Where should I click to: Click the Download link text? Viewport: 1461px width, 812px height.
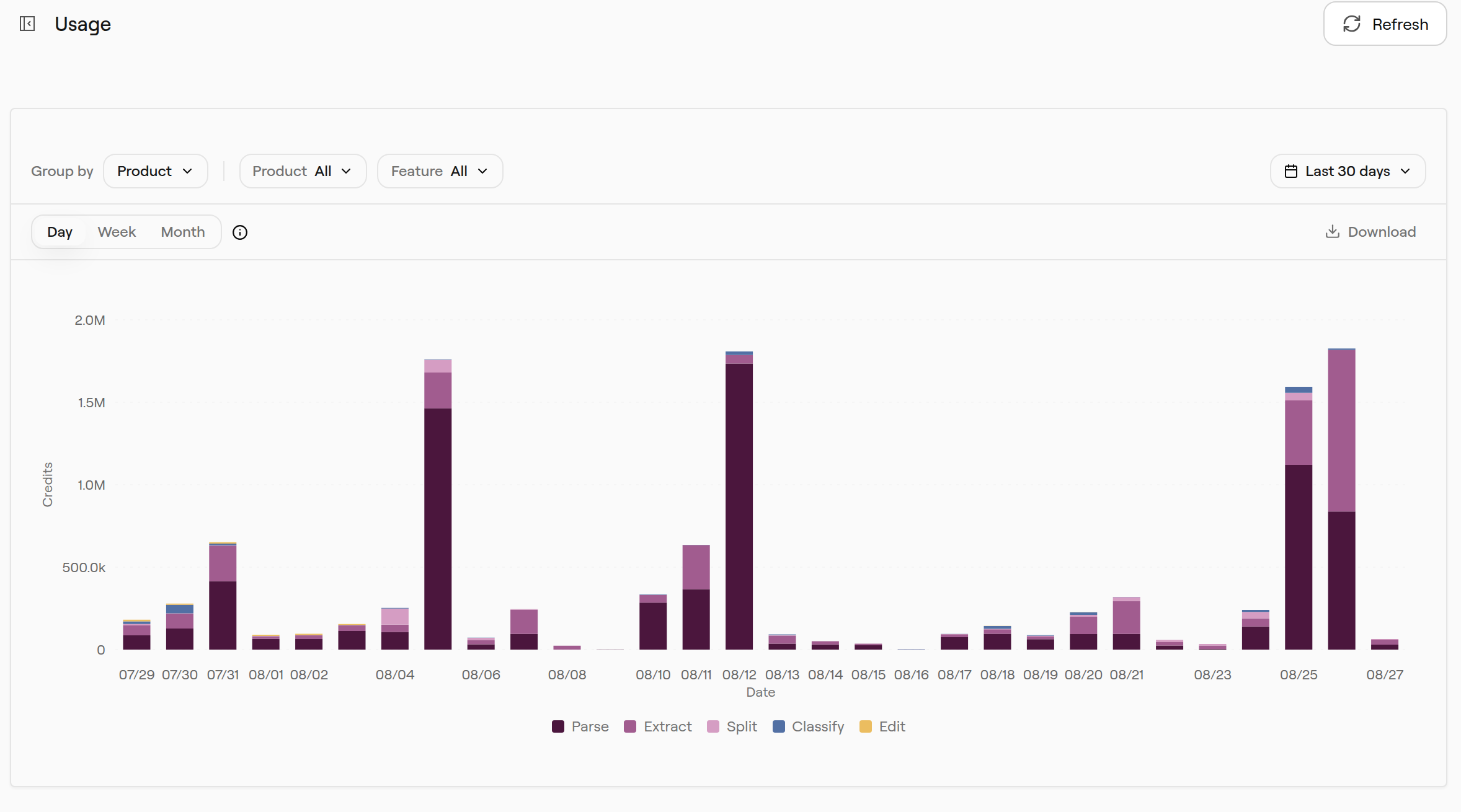coord(1382,232)
